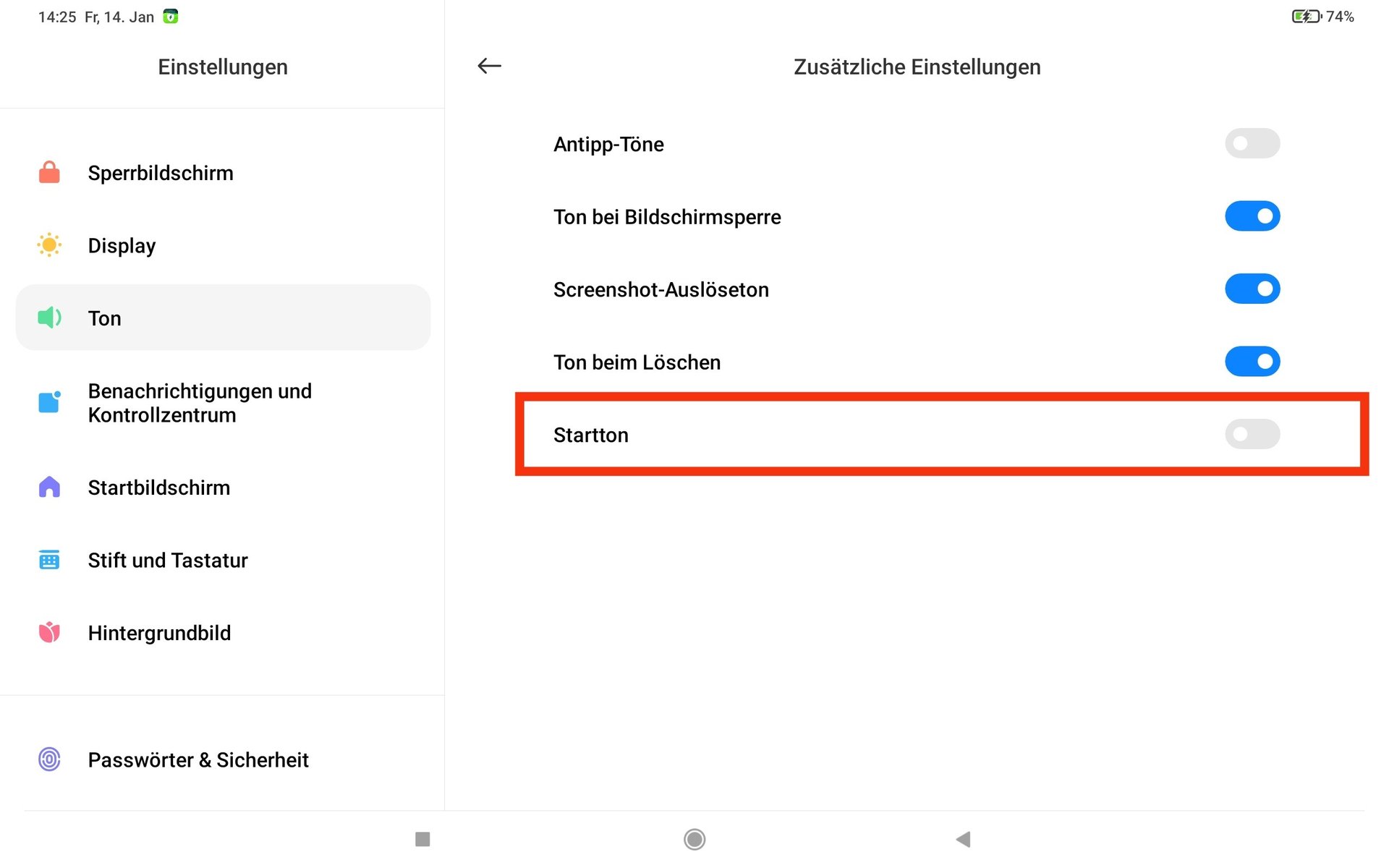The image size is (1389, 868).
Task: Tap the triangle back navigation button
Action: point(964,839)
